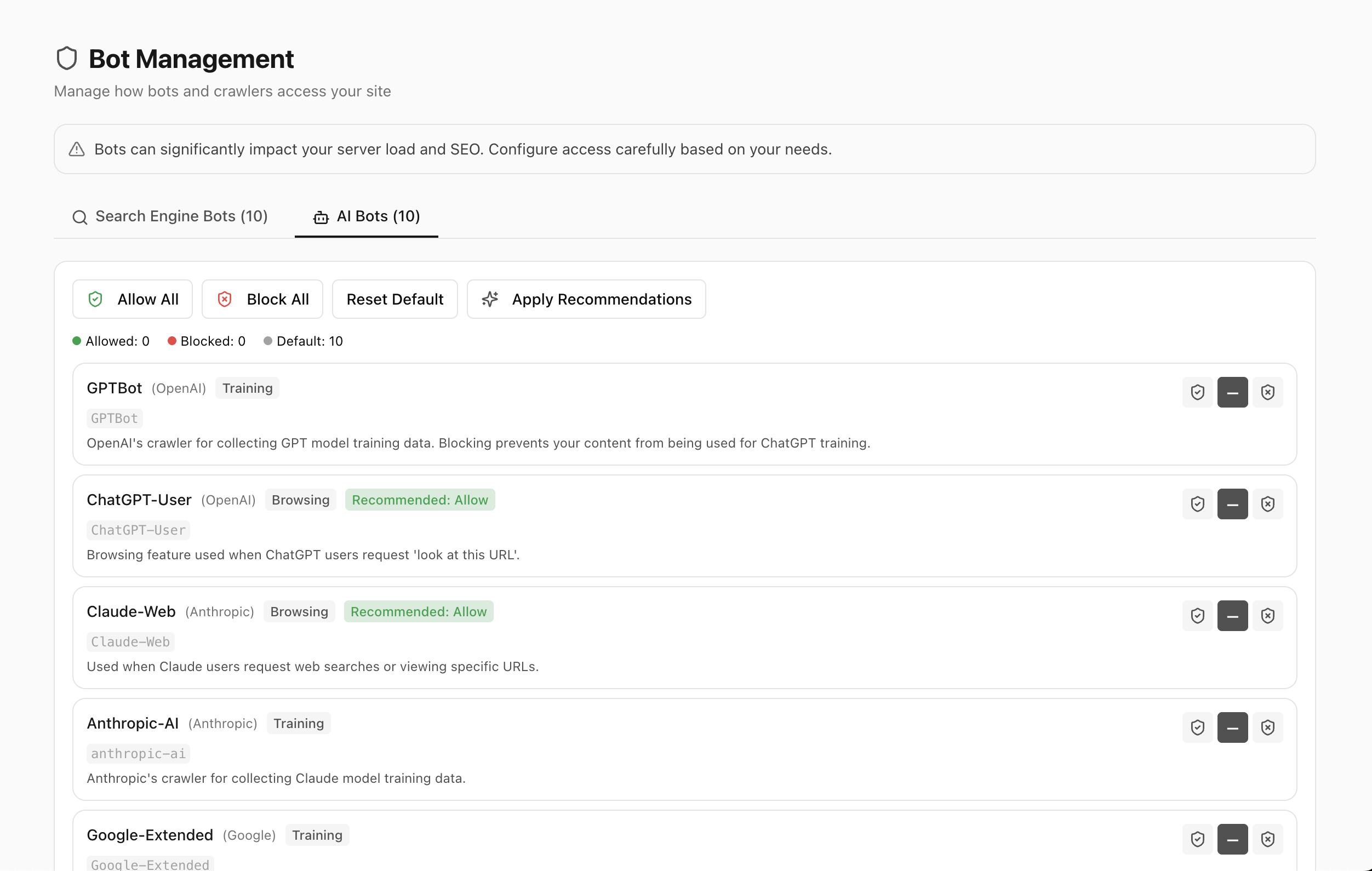Click the Google-Extended bot name
Image resolution: width=1372 pixels, height=871 pixels.
(x=150, y=834)
